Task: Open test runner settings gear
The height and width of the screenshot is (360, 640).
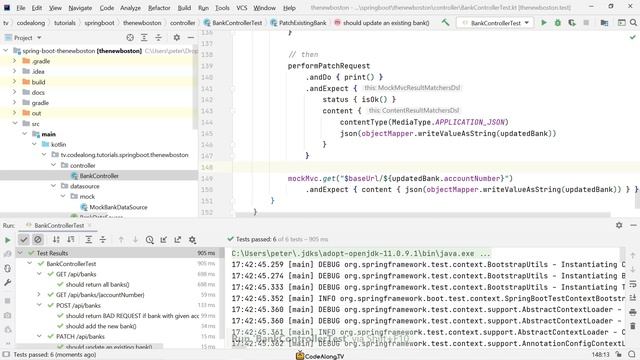Action: 192,240
